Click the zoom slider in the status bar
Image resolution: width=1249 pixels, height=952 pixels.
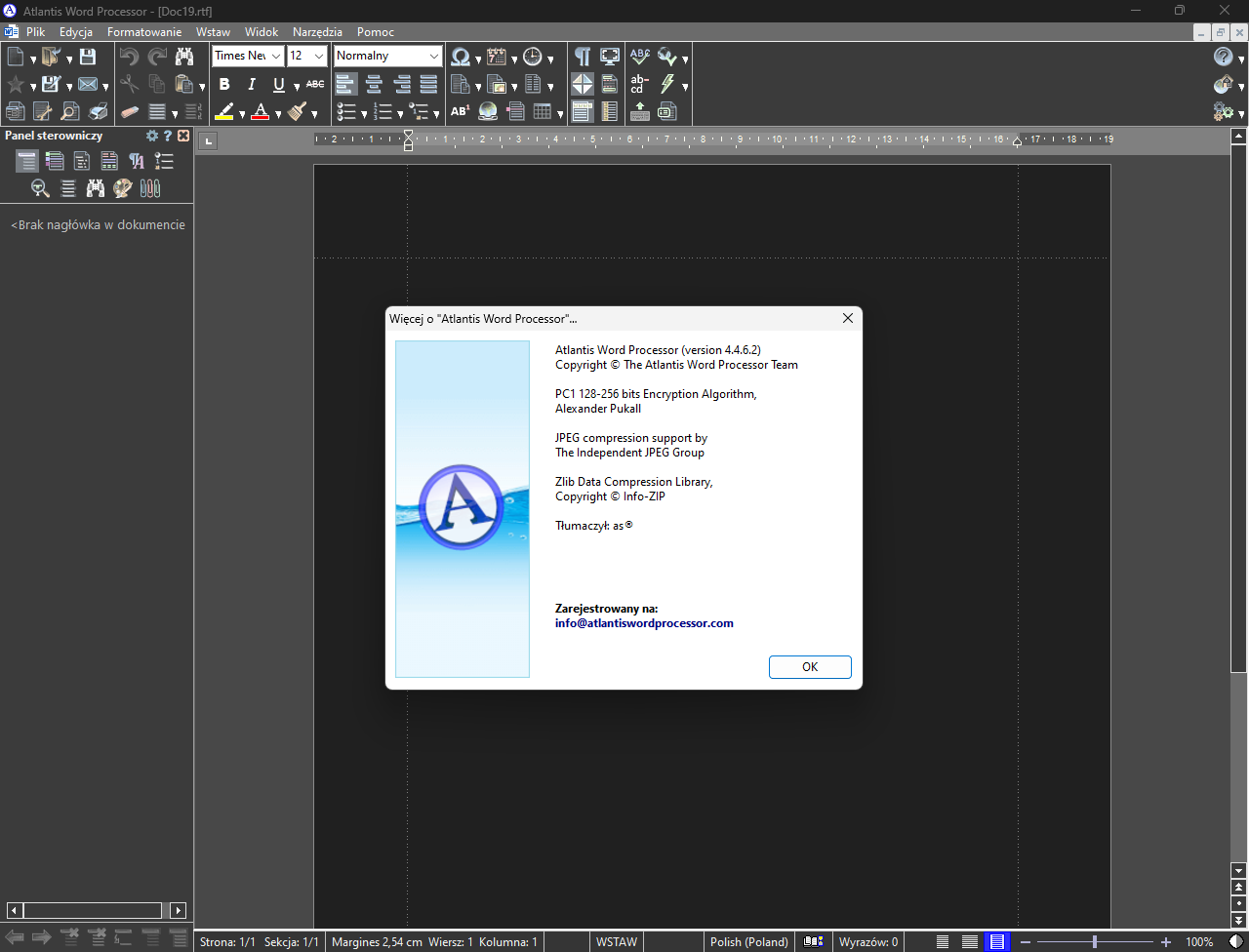[x=1095, y=942]
